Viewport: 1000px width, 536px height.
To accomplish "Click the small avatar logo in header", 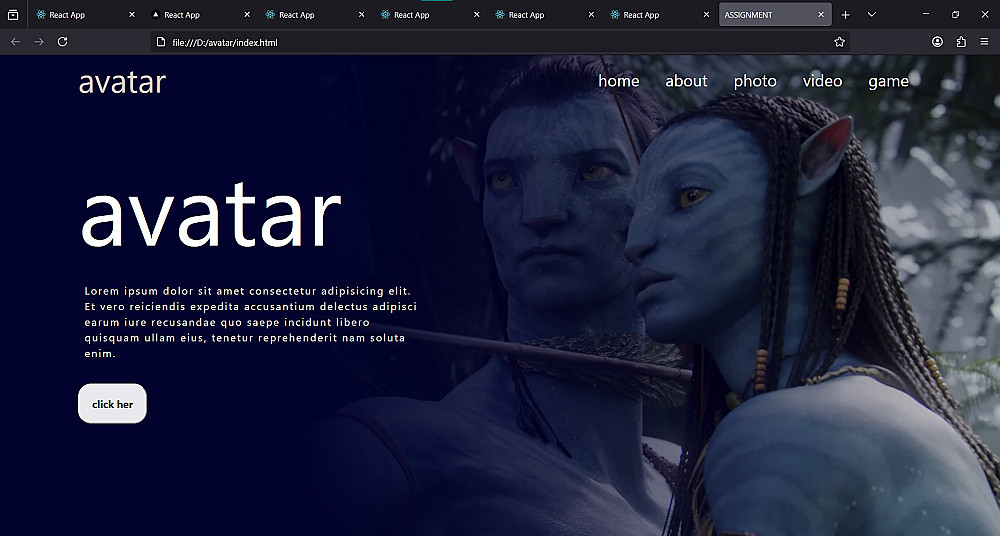I will pos(122,83).
